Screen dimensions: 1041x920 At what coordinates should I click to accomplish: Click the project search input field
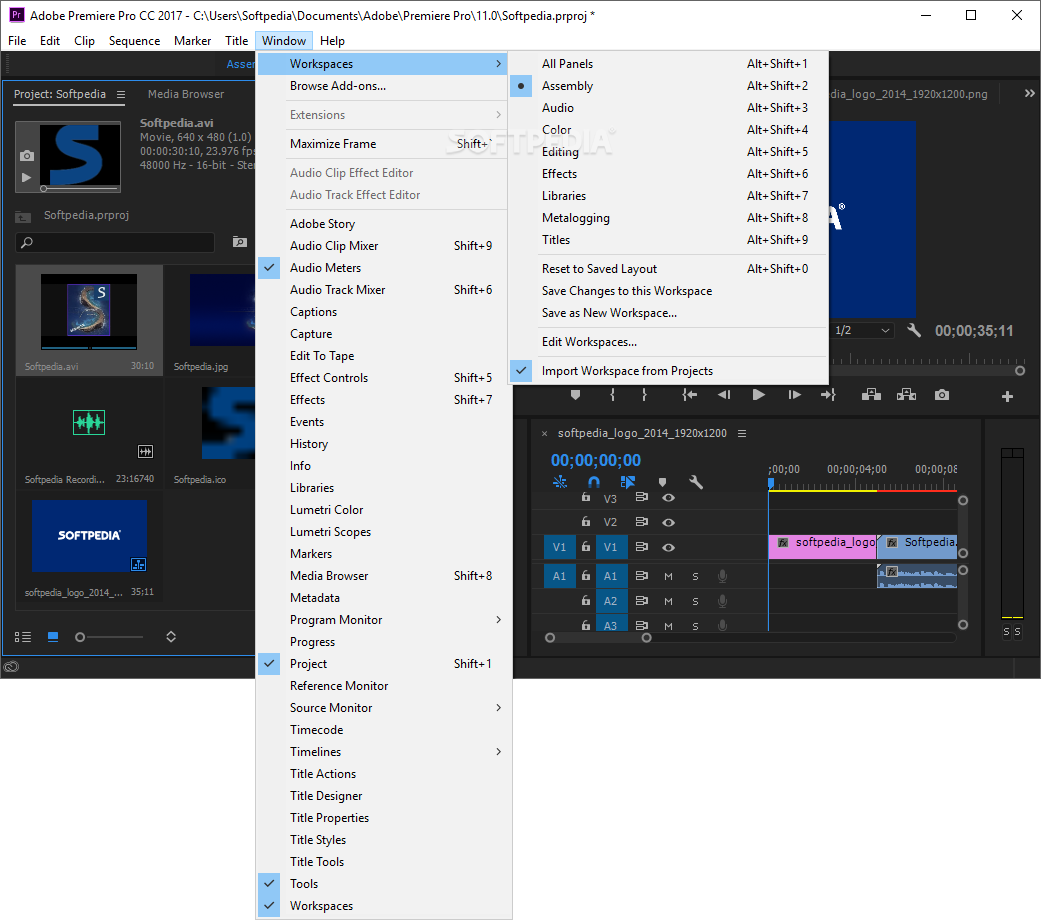[x=115, y=242]
